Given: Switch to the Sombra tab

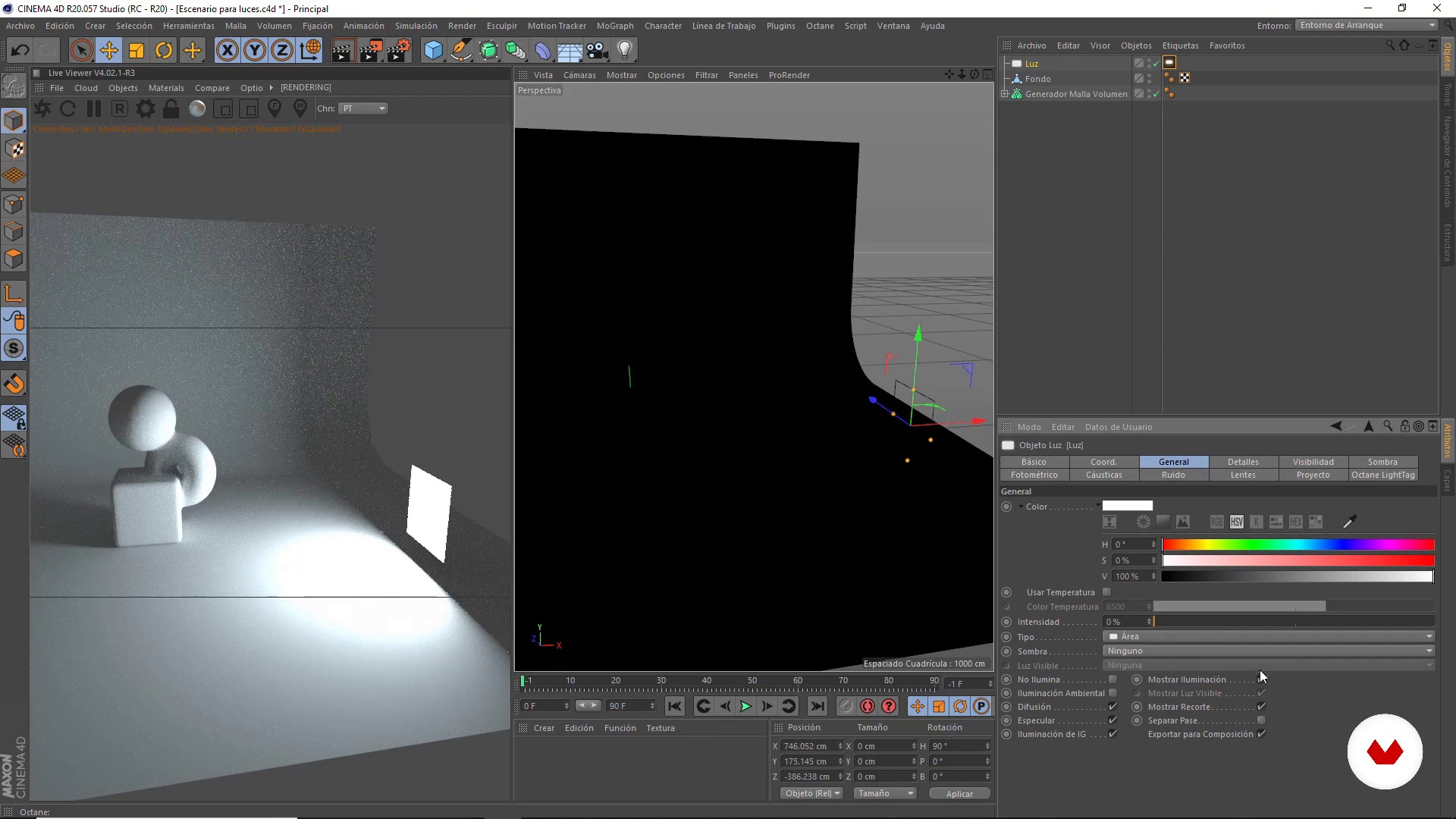Looking at the screenshot, I should pyautogui.click(x=1382, y=462).
